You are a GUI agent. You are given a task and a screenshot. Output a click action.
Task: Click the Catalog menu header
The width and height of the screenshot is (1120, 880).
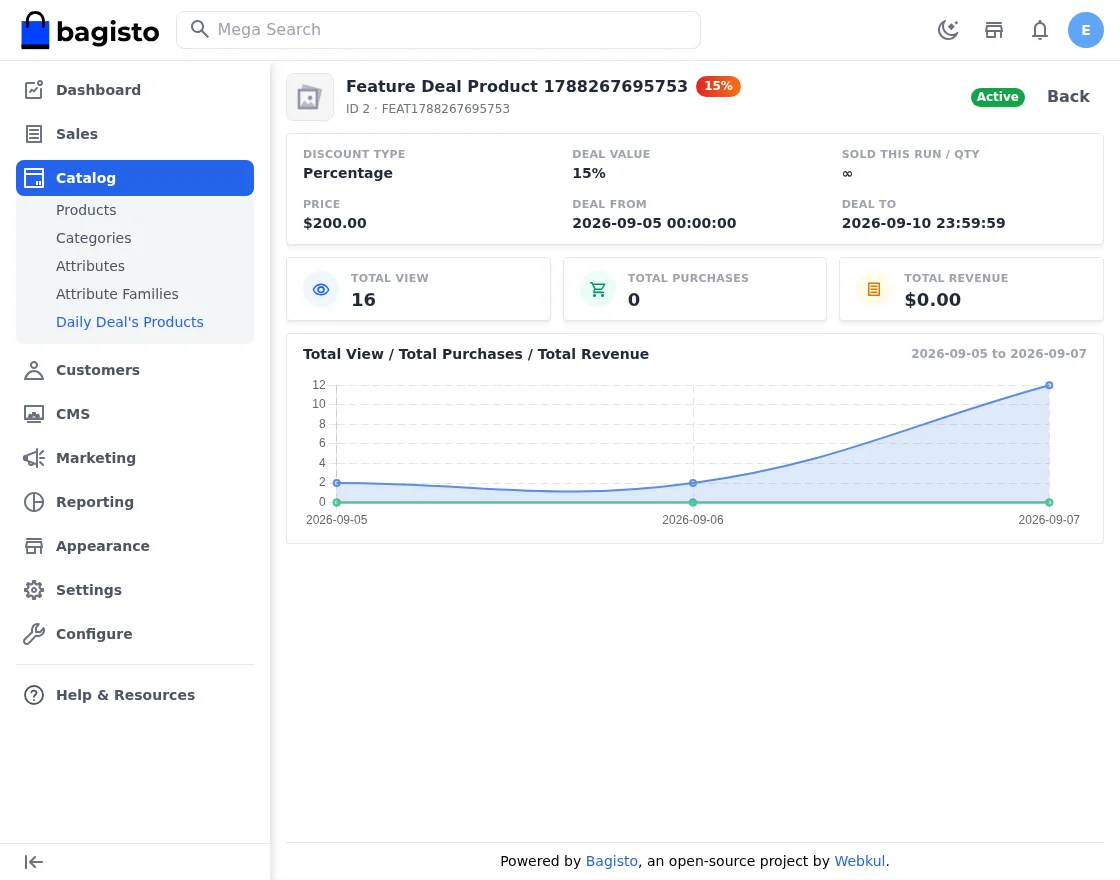pyautogui.click(x=135, y=178)
